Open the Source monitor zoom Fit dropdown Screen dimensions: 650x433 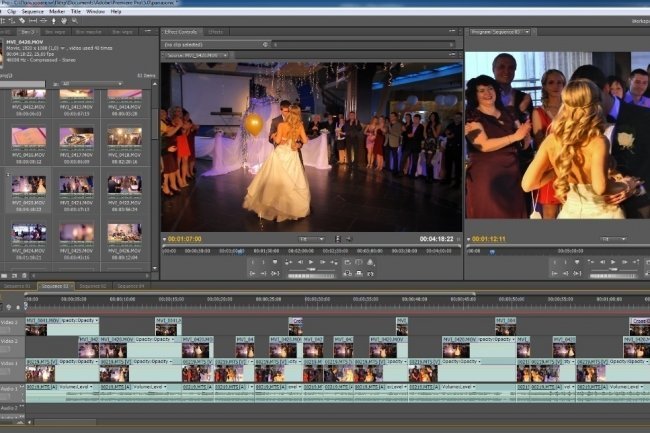click(311, 240)
